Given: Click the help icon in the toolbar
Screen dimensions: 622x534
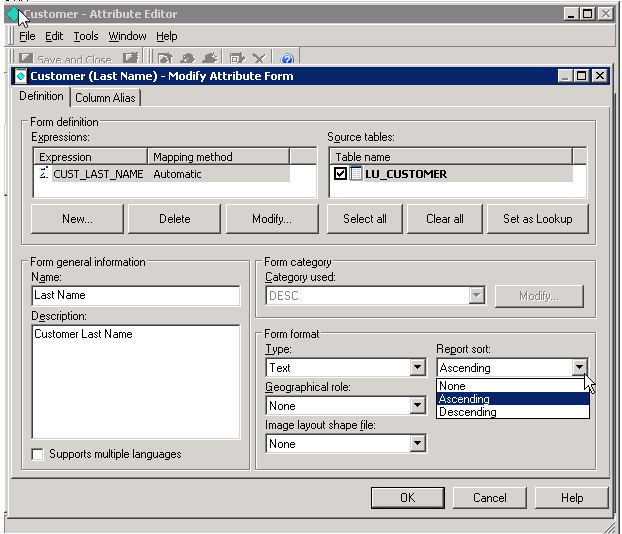Looking at the screenshot, I should 286,60.
